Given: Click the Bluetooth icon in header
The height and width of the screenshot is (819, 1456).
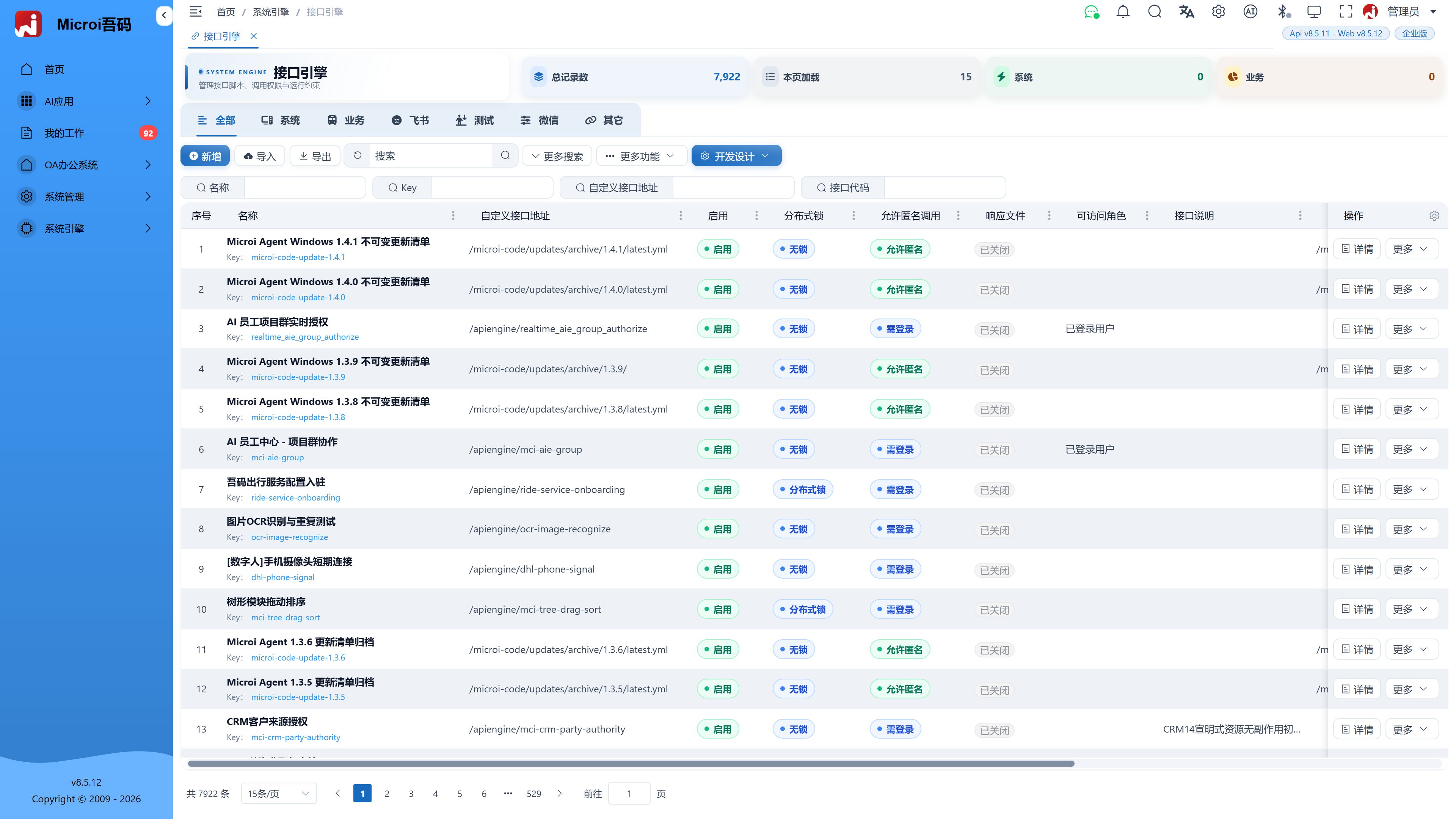Looking at the screenshot, I should pyautogui.click(x=1283, y=12).
